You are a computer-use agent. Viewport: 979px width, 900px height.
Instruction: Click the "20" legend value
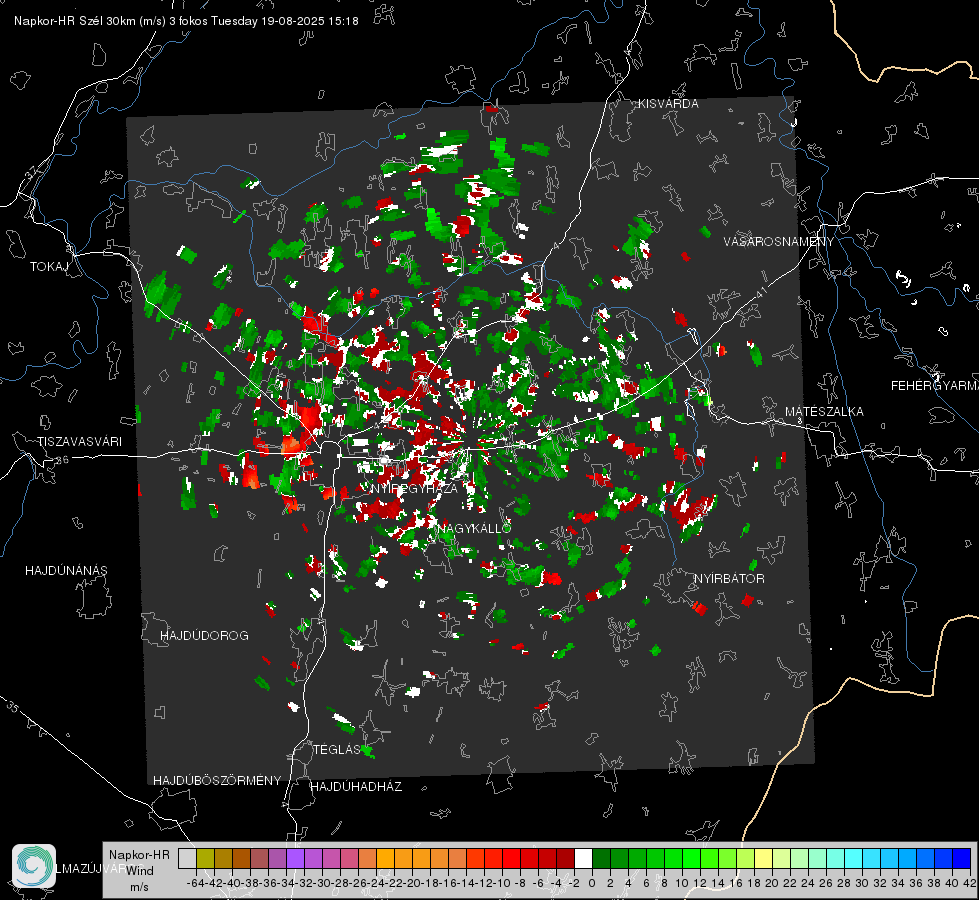[772, 883]
